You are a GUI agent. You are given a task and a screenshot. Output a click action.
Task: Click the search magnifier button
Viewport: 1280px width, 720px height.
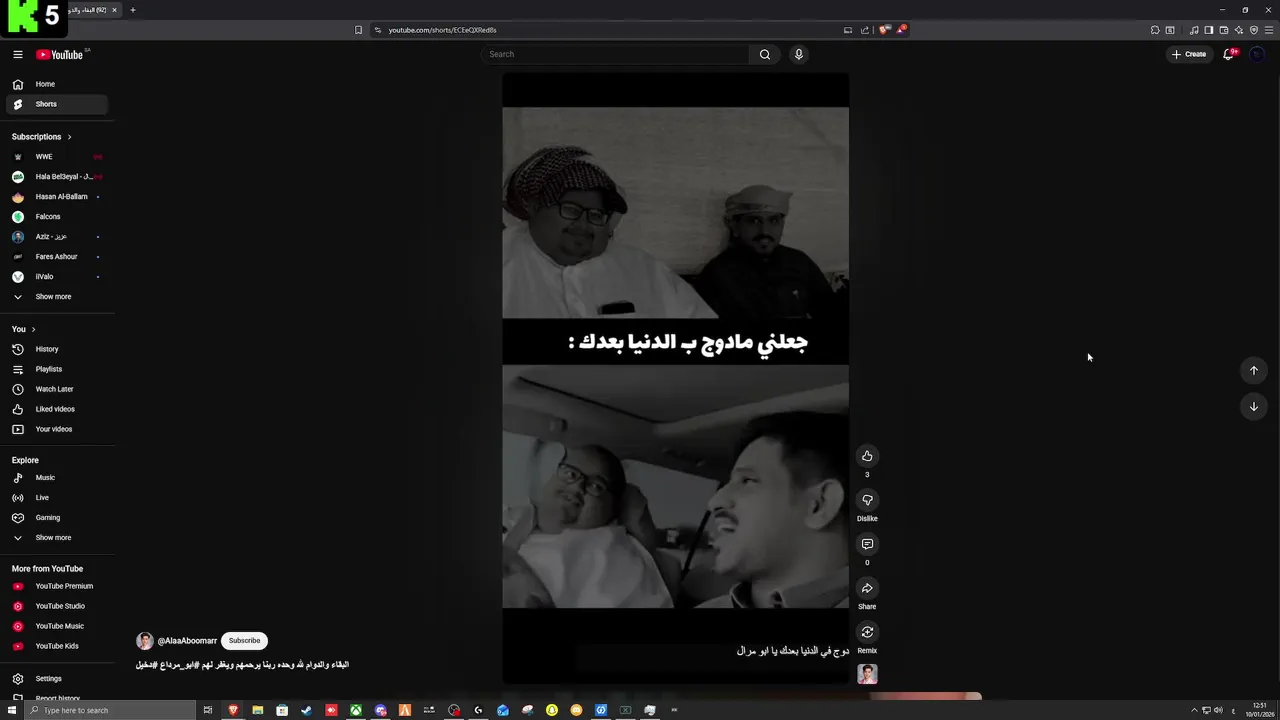pos(765,54)
